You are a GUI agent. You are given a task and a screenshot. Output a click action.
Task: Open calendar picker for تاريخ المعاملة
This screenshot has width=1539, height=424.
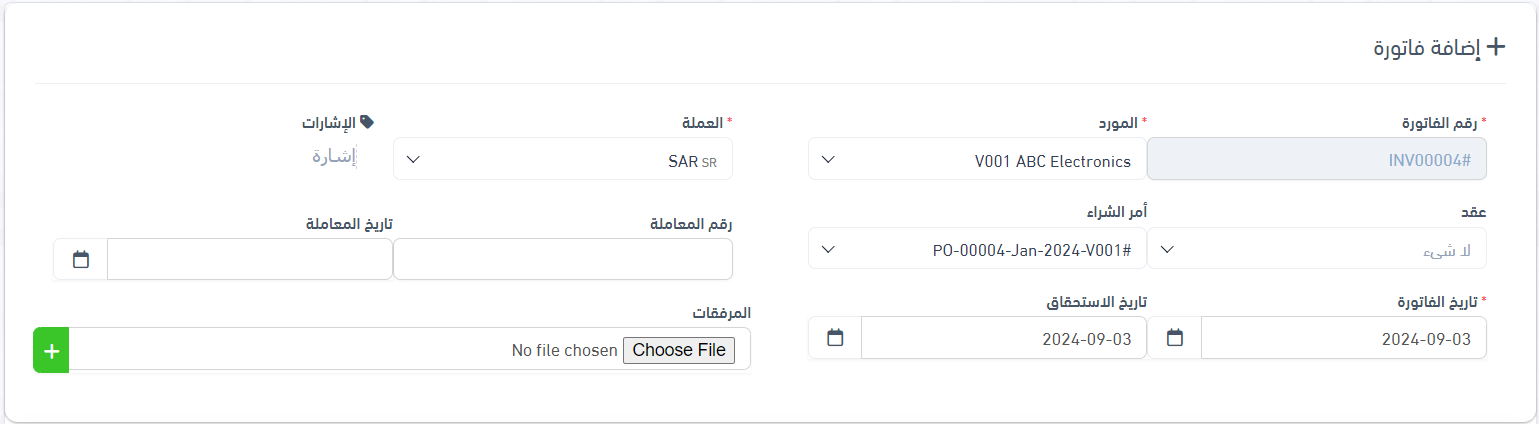coord(81,259)
